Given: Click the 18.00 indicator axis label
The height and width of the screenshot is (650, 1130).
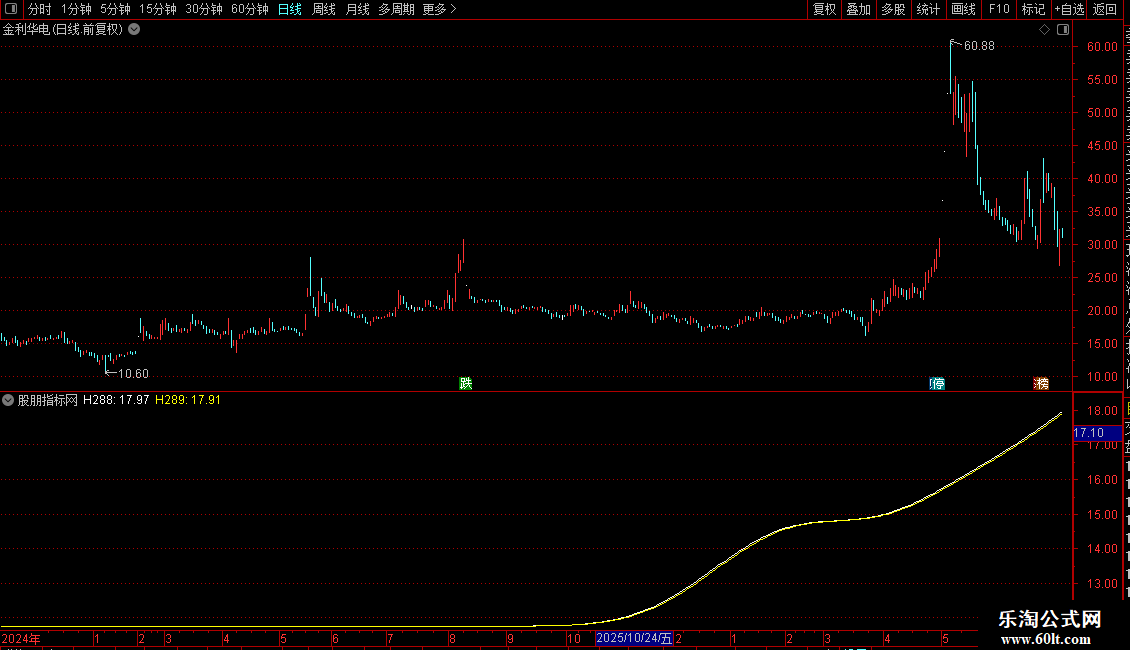Looking at the screenshot, I should point(1102,411).
